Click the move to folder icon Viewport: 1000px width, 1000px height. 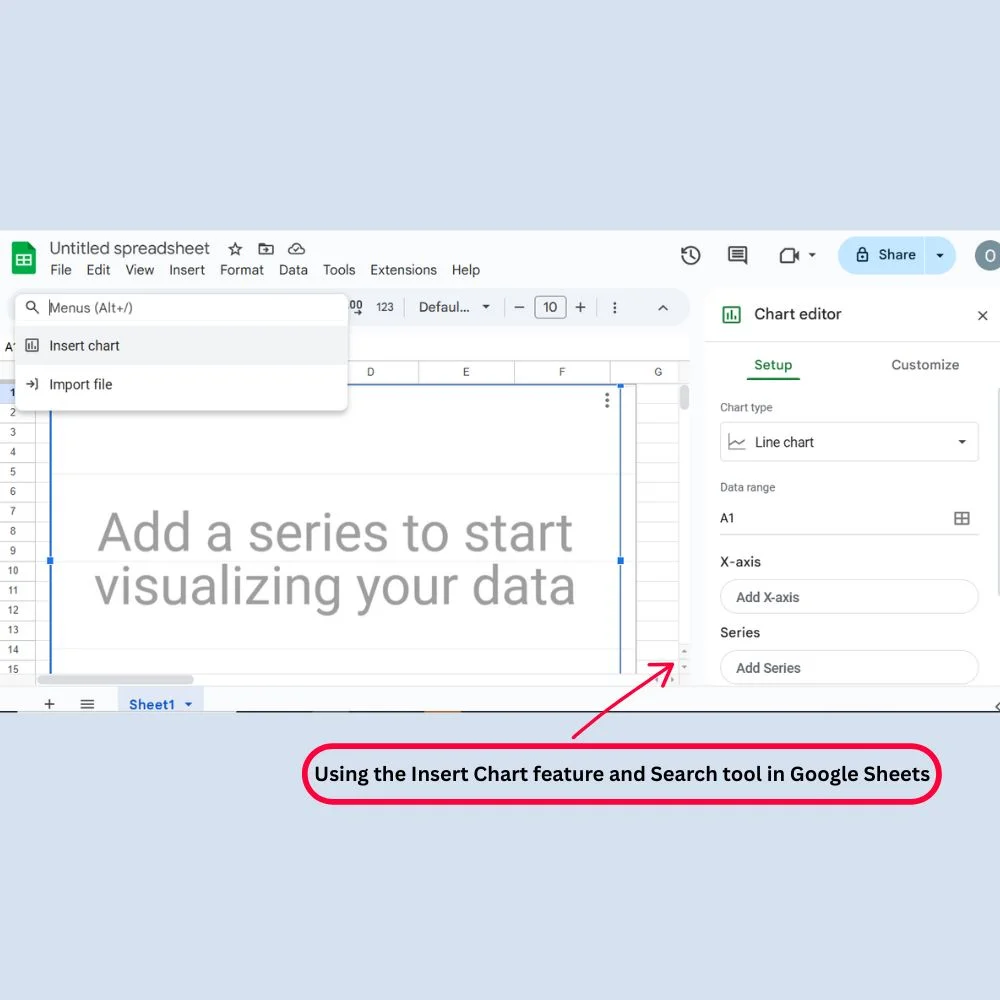coord(266,249)
